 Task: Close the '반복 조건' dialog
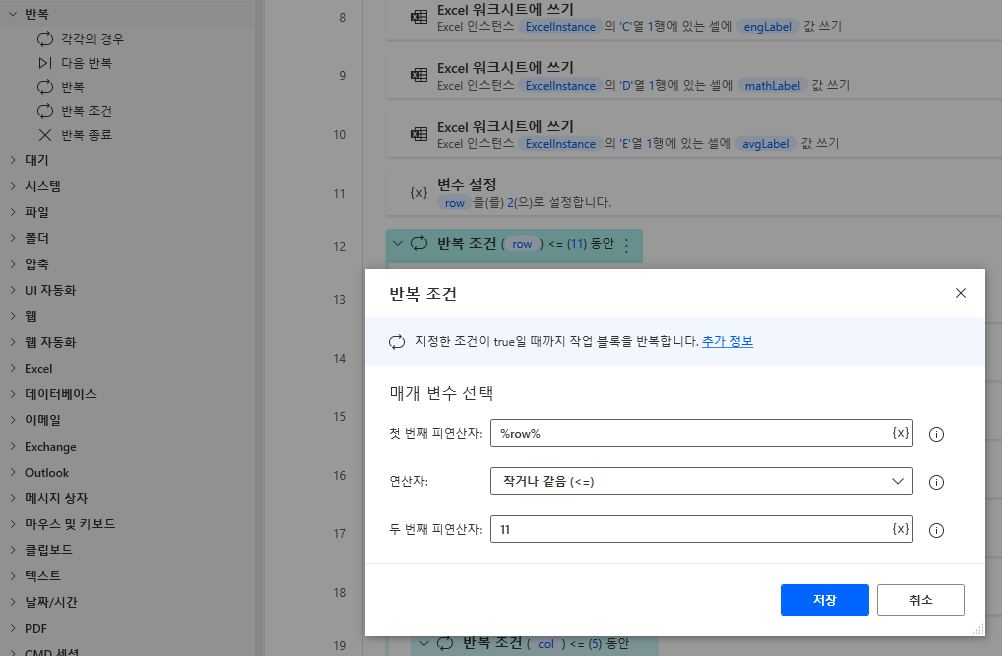coord(960,293)
